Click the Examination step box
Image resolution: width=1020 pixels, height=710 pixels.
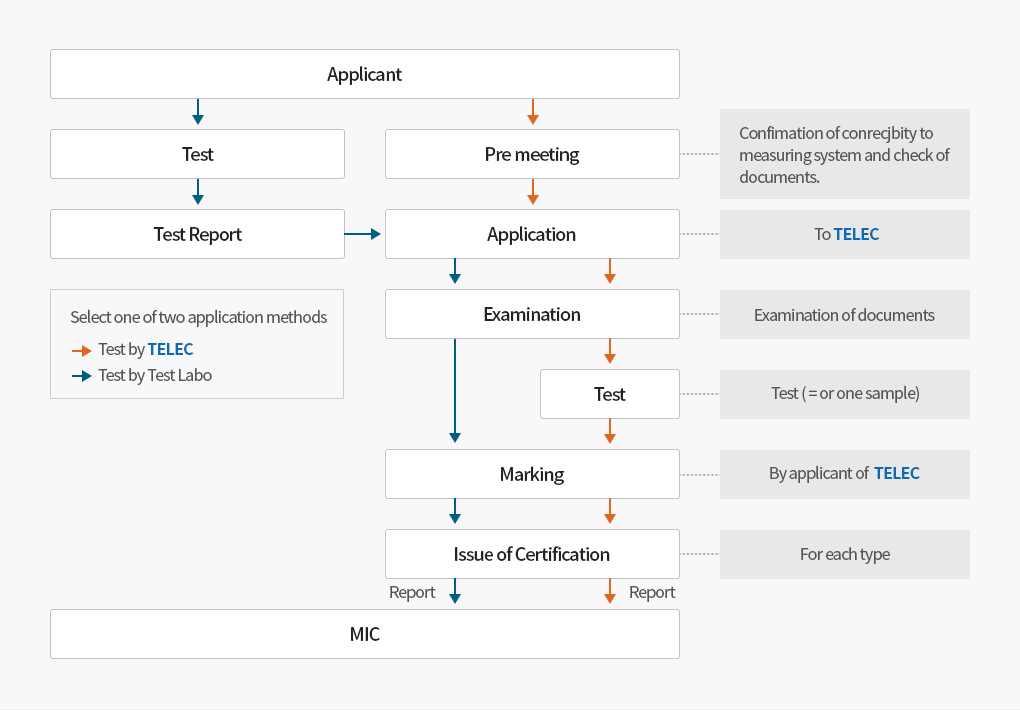point(532,314)
